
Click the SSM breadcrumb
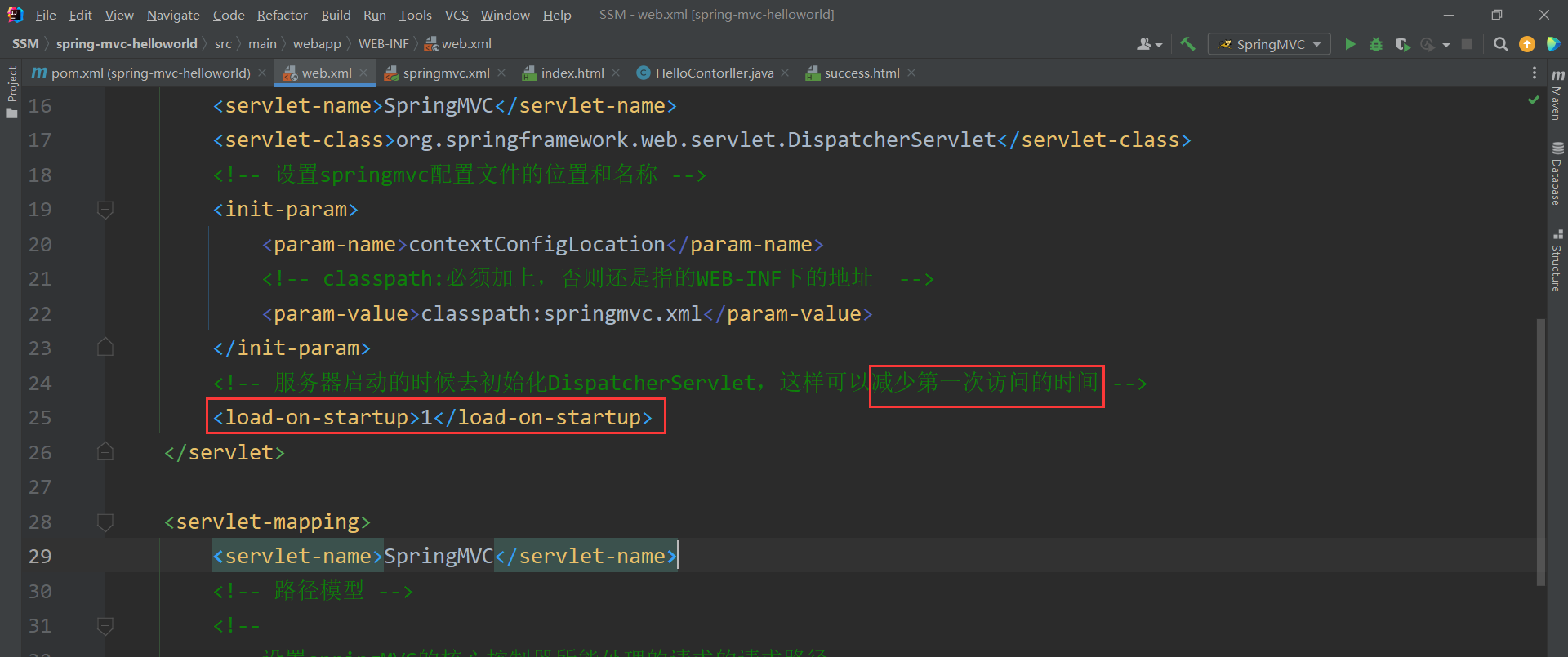coord(25,43)
